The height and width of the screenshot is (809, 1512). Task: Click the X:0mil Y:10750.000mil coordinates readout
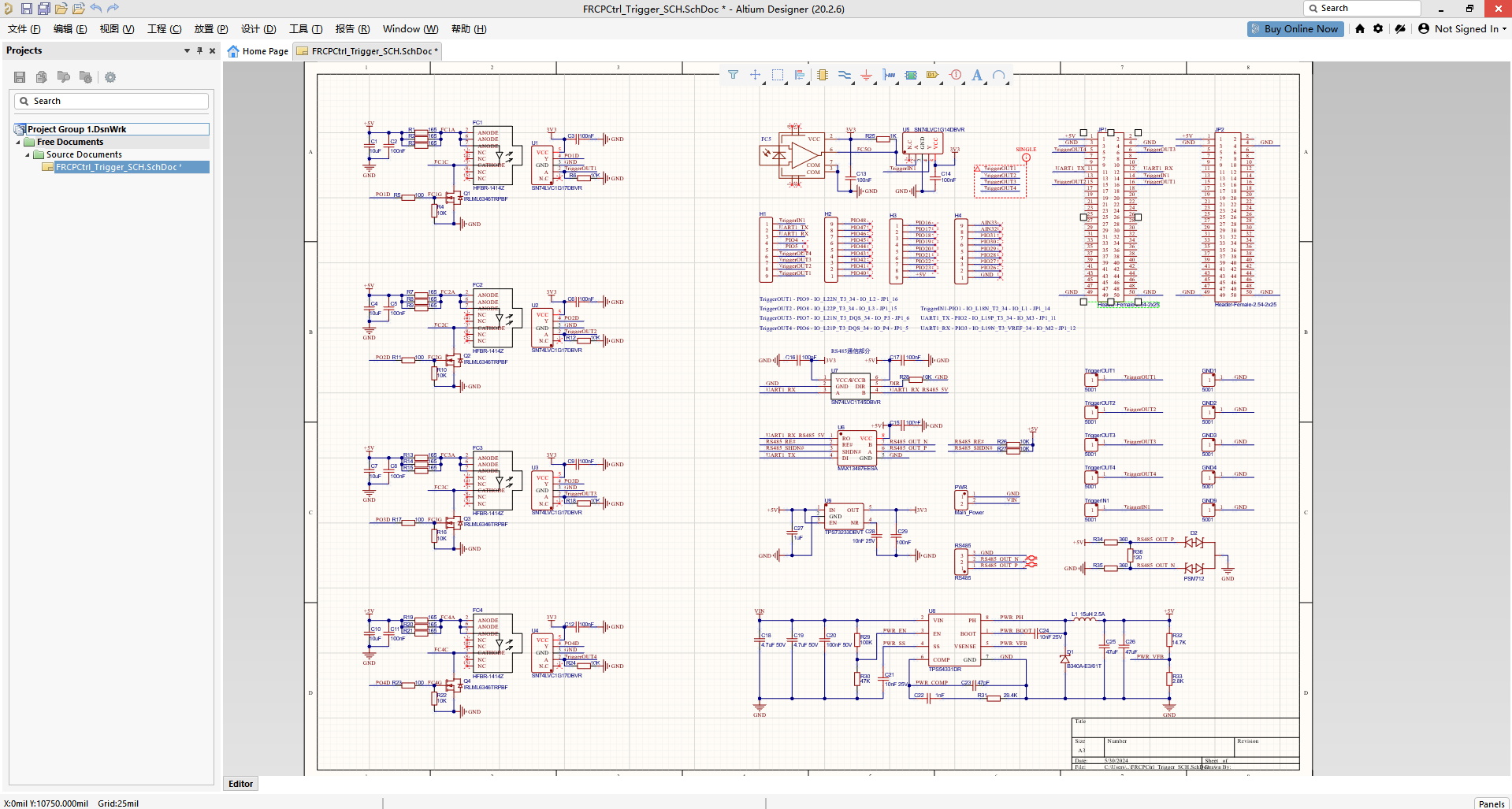[x=46, y=803]
